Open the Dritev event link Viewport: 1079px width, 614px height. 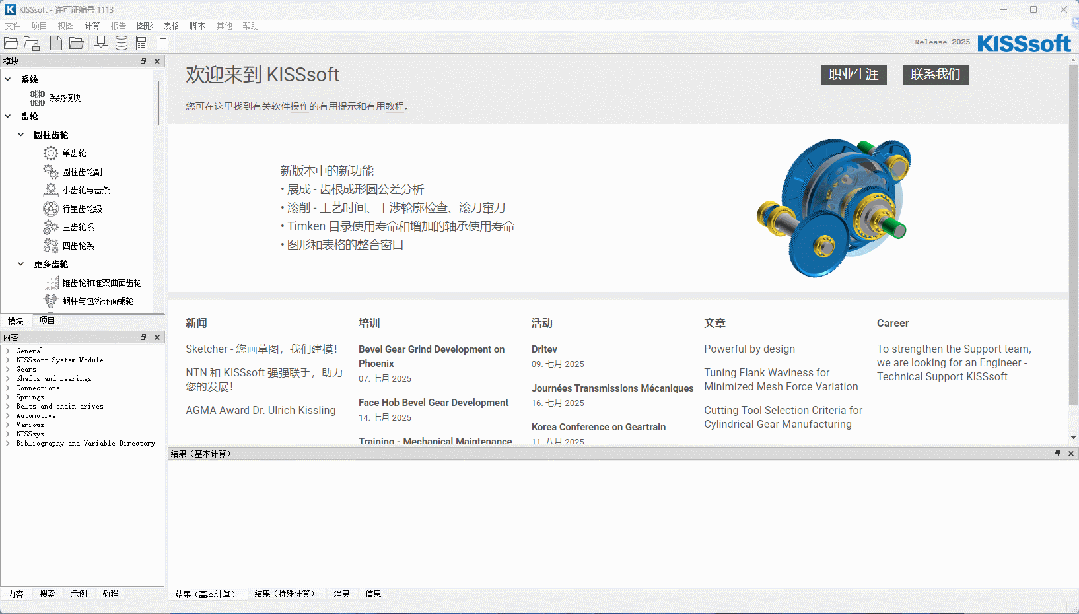(544, 350)
